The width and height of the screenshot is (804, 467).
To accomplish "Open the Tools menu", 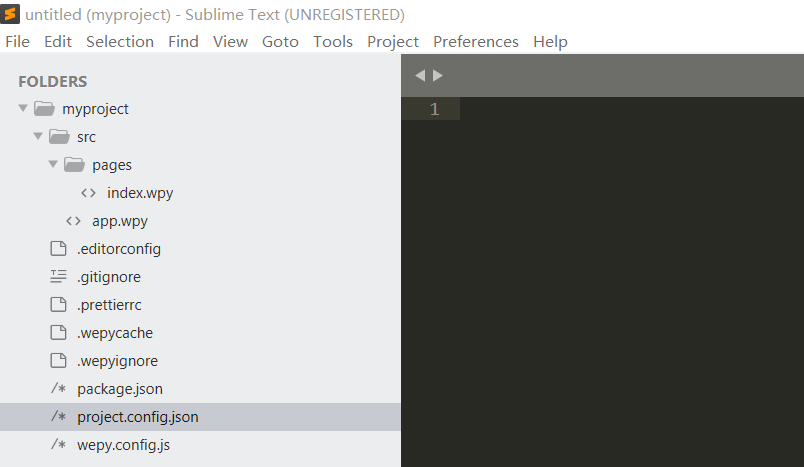I will click(333, 42).
